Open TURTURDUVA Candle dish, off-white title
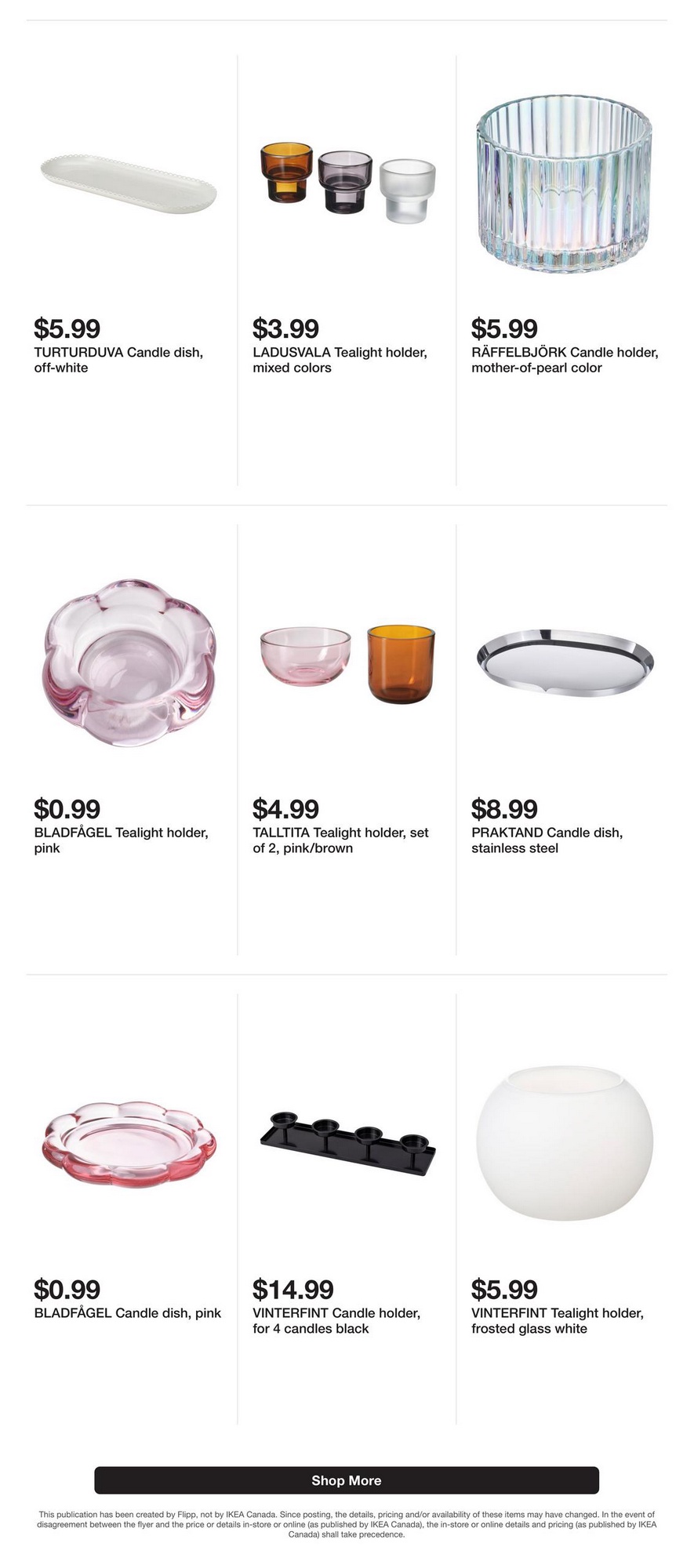The height and width of the screenshot is (1568, 694). (x=118, y=360)
